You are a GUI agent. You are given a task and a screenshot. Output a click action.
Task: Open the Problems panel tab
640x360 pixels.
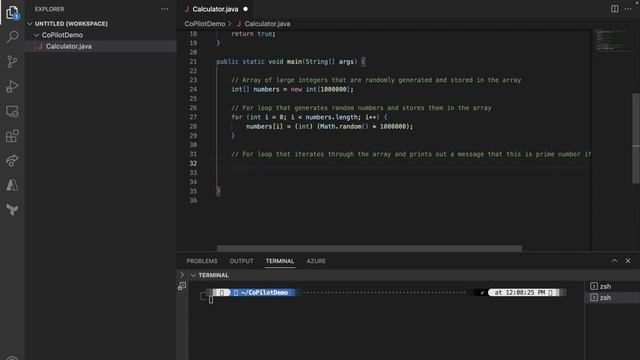tap(202, 261)
